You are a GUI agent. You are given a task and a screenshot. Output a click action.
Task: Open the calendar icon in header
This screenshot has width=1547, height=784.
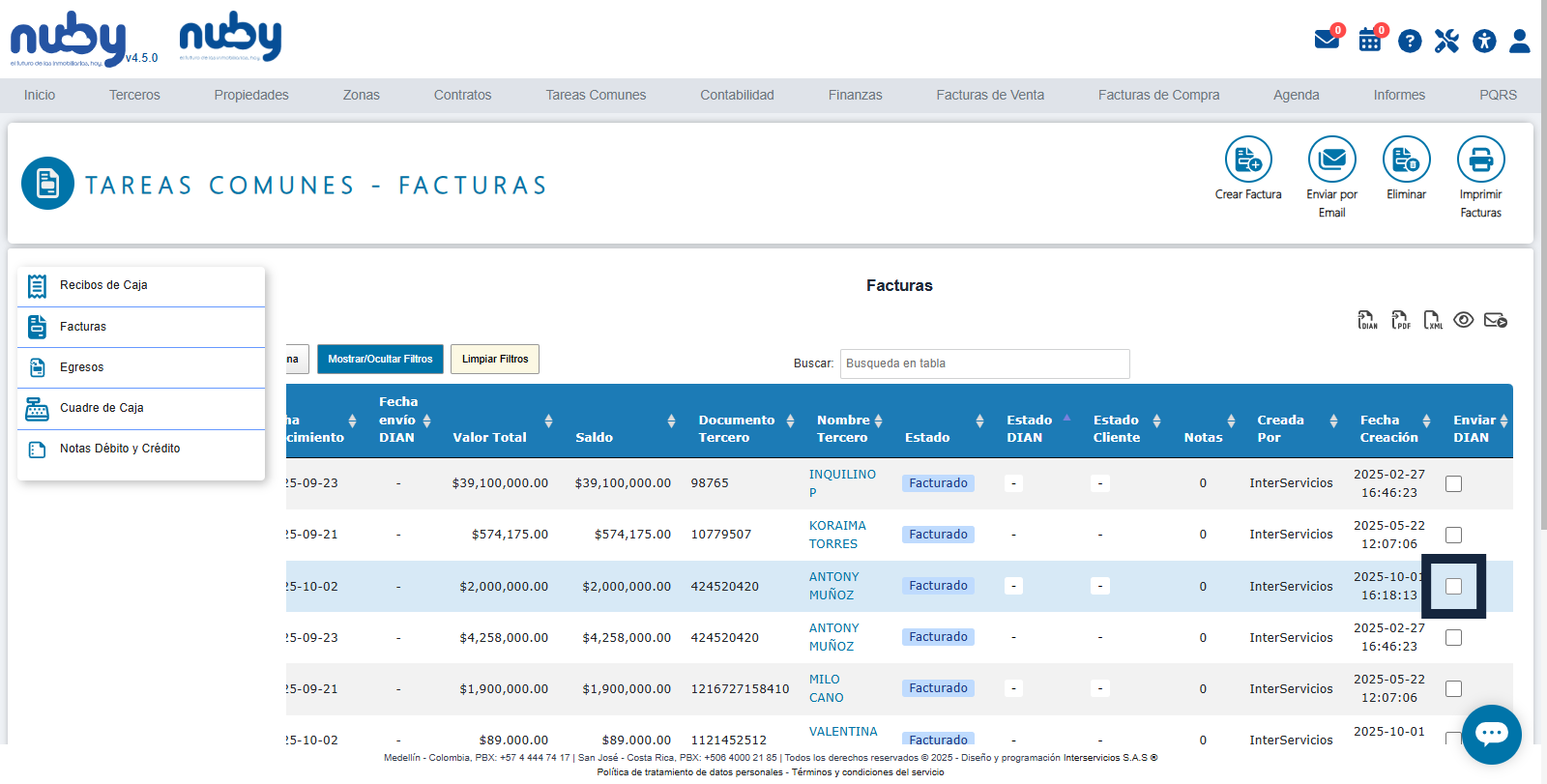pos(1369,41)
